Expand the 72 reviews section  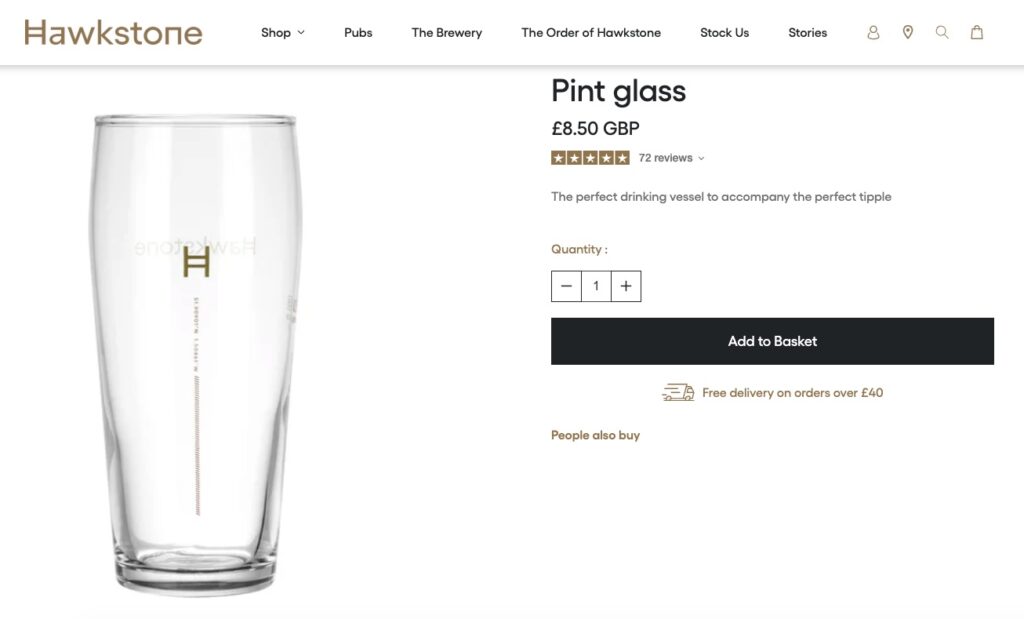pos(664,157)
